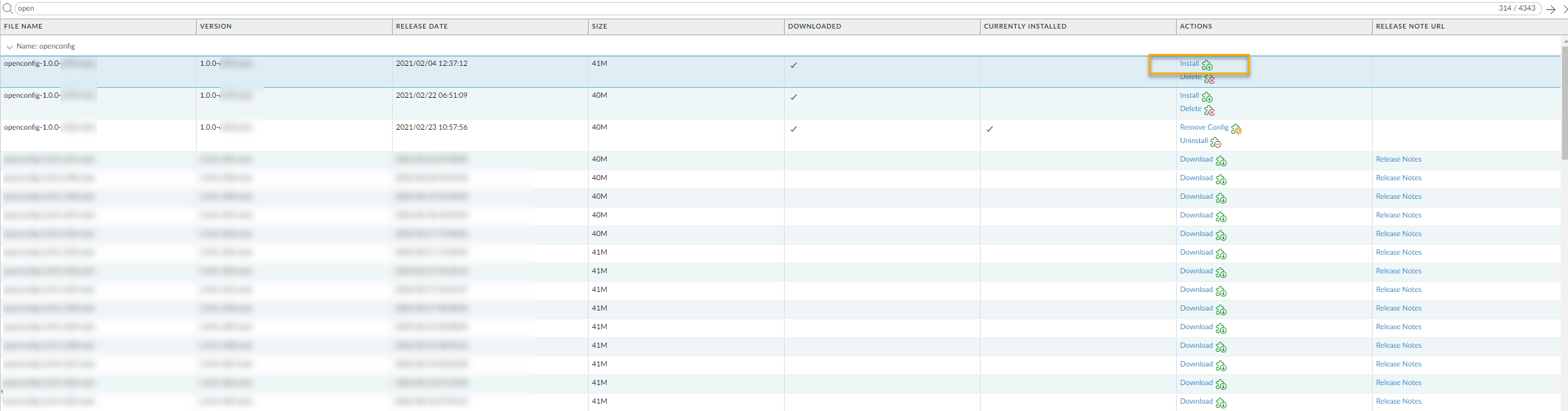
Task: Install the plugin released 2021/02/04 12:37:12
Action: pyautogui.click(x=1189, y=64)
